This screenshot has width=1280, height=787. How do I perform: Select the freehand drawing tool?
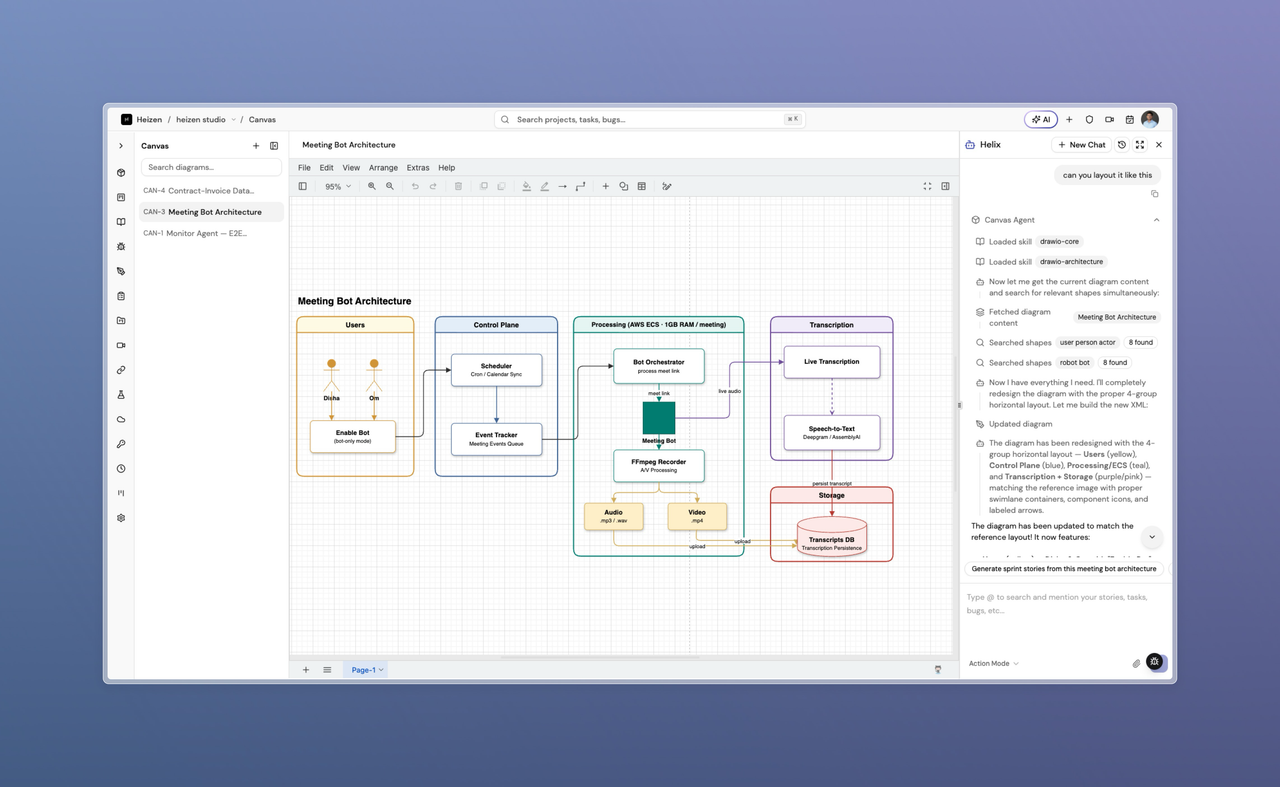(x=667, y=186)
